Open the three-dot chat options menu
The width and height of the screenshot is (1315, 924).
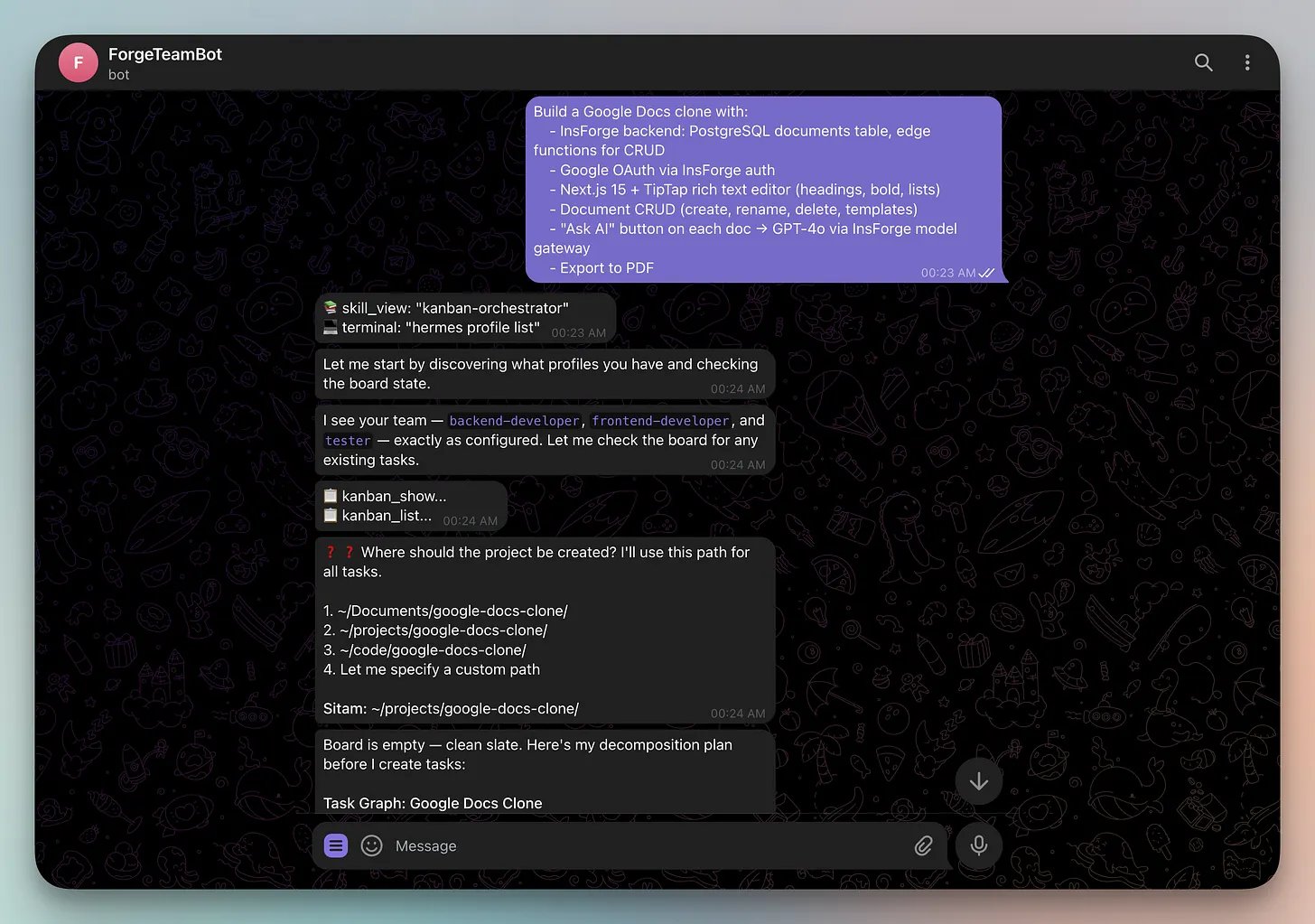point(1247,62)
